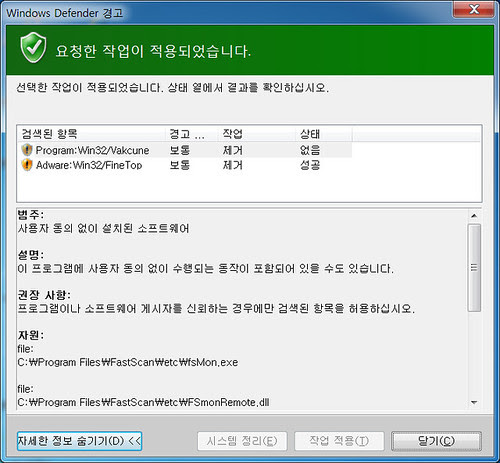The width and height of the screenshot is (500, 463).
Task: Click the 닫기(C) button
Action: (x=436, y=441)
